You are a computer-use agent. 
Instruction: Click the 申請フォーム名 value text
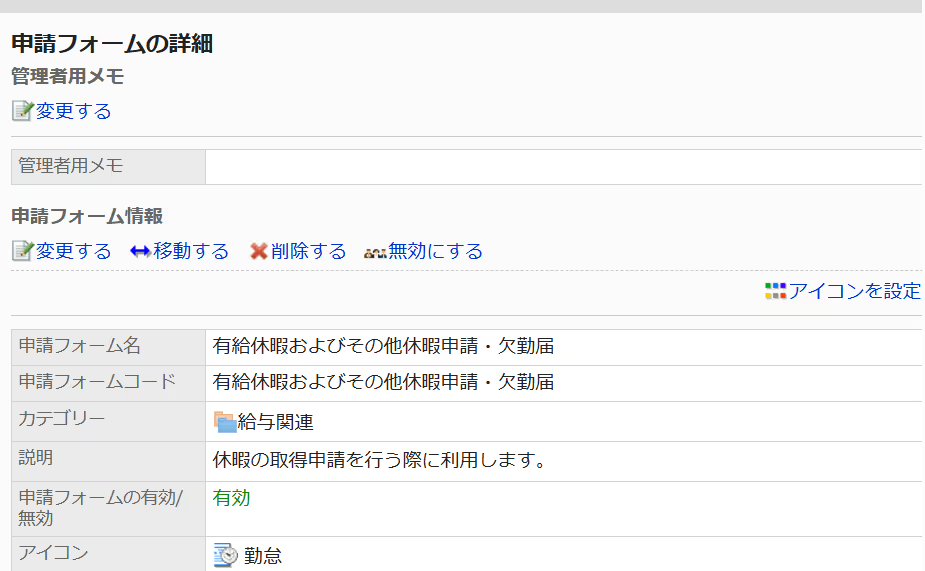[x=383, y=346]
